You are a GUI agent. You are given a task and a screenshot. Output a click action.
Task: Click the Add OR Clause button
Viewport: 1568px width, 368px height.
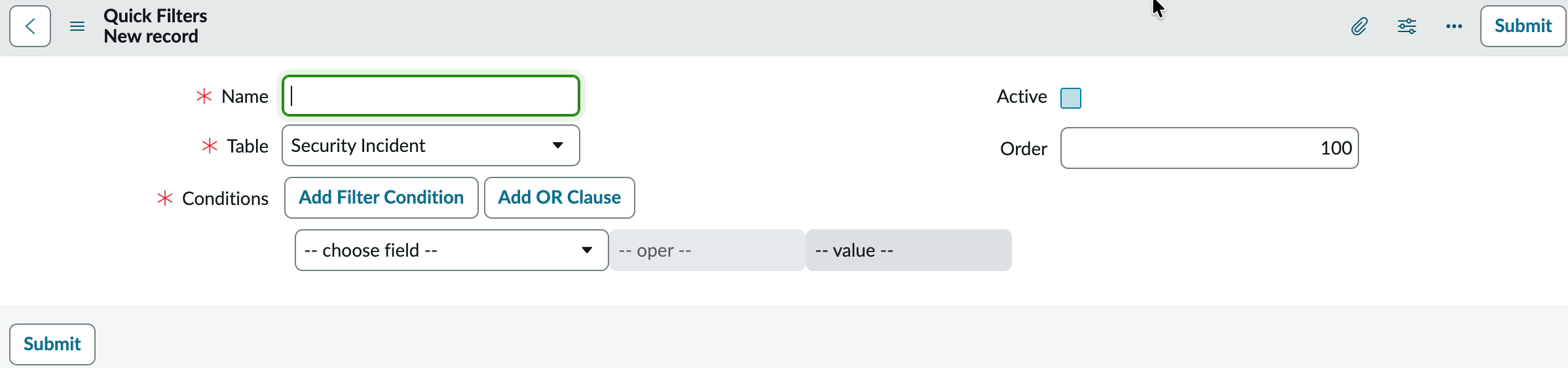[x=559, y=198]
